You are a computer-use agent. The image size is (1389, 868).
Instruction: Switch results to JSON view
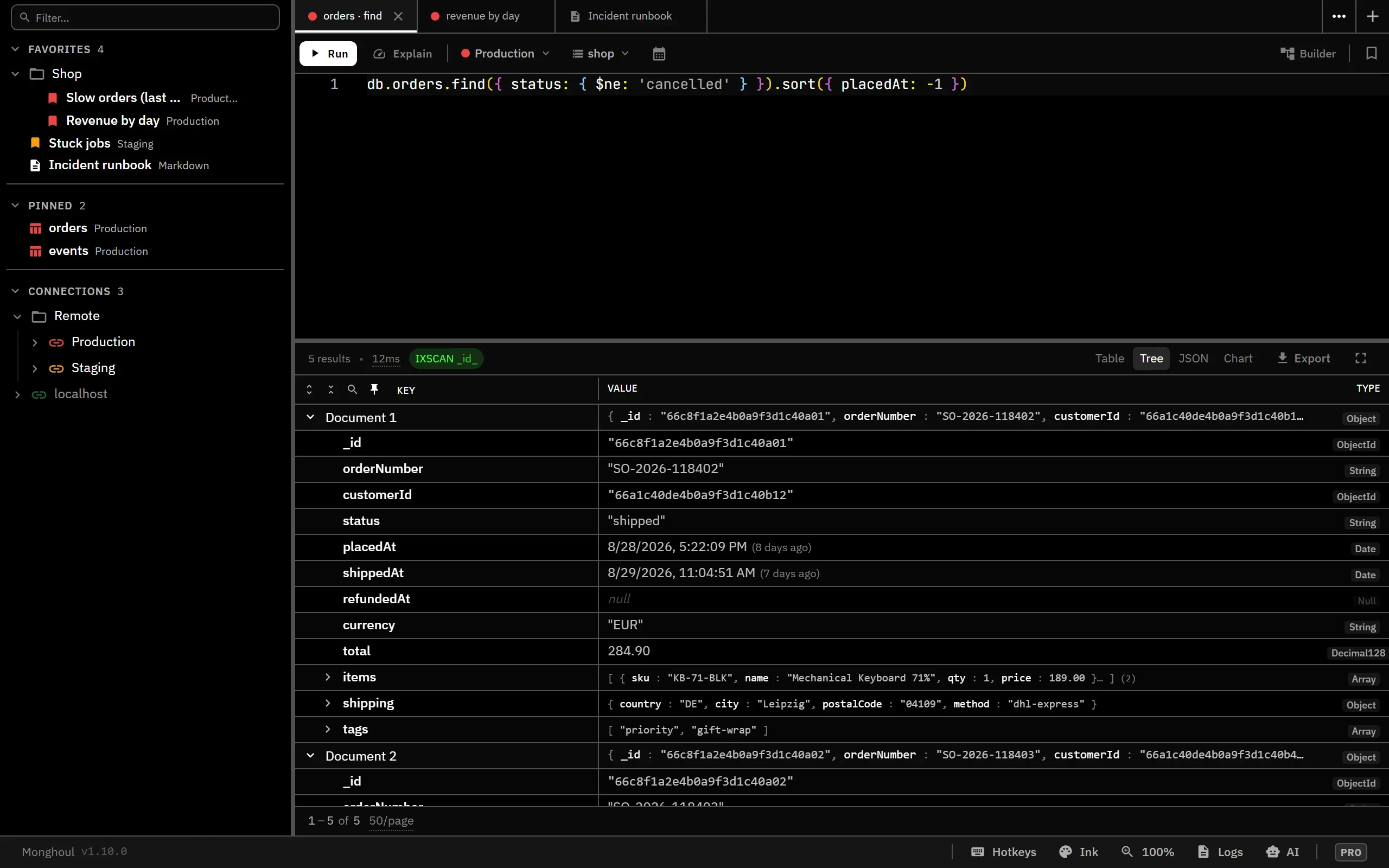click(x=1193, y=358)
